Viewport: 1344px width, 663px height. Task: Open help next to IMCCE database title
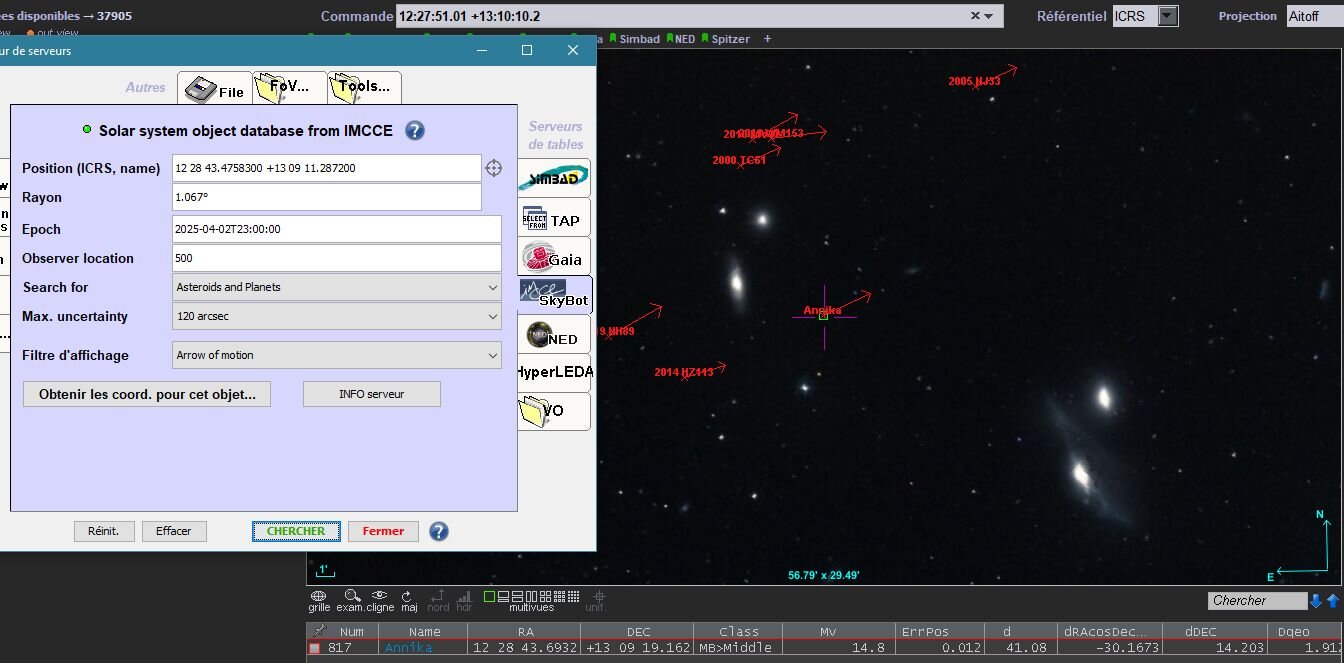(414, 130)
